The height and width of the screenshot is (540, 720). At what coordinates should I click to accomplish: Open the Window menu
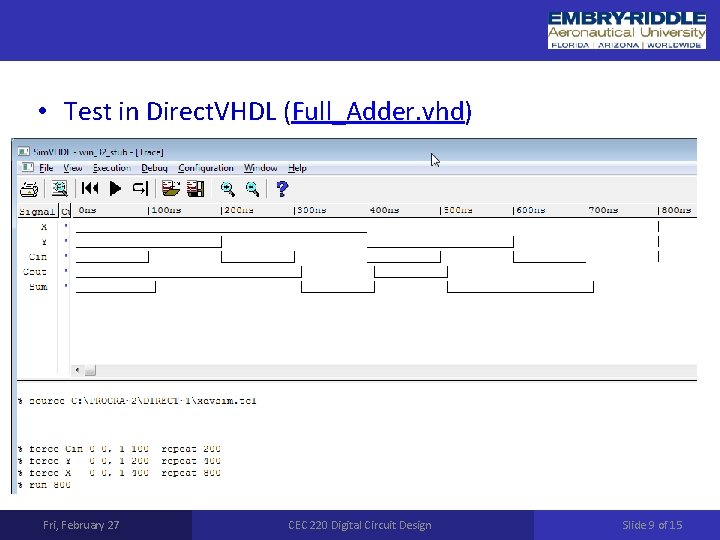260,168
